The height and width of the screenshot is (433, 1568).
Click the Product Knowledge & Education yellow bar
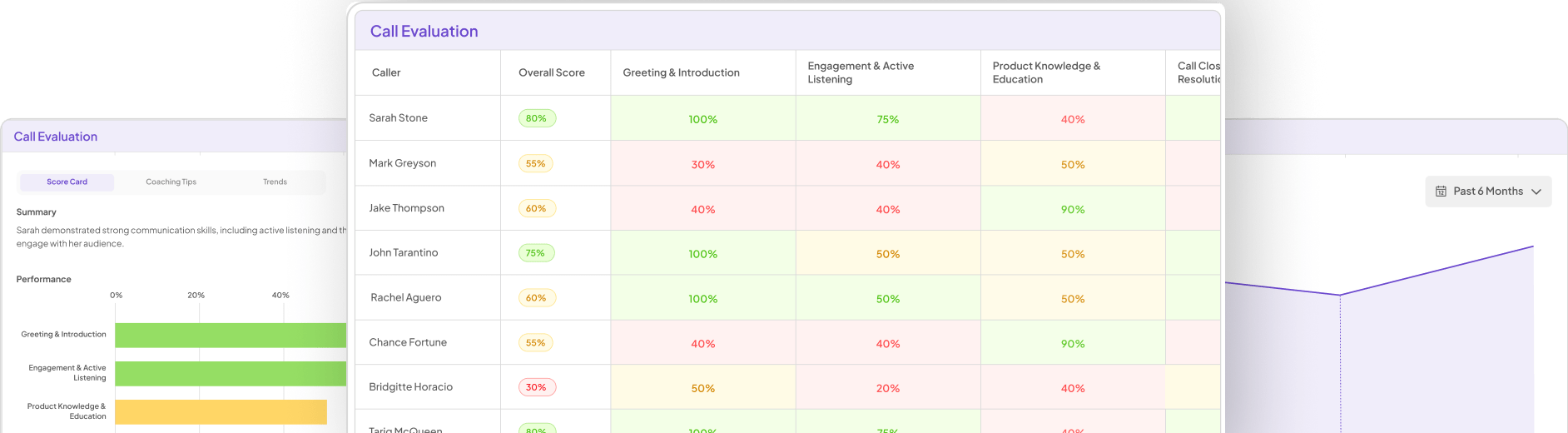(x=221, y=411)
